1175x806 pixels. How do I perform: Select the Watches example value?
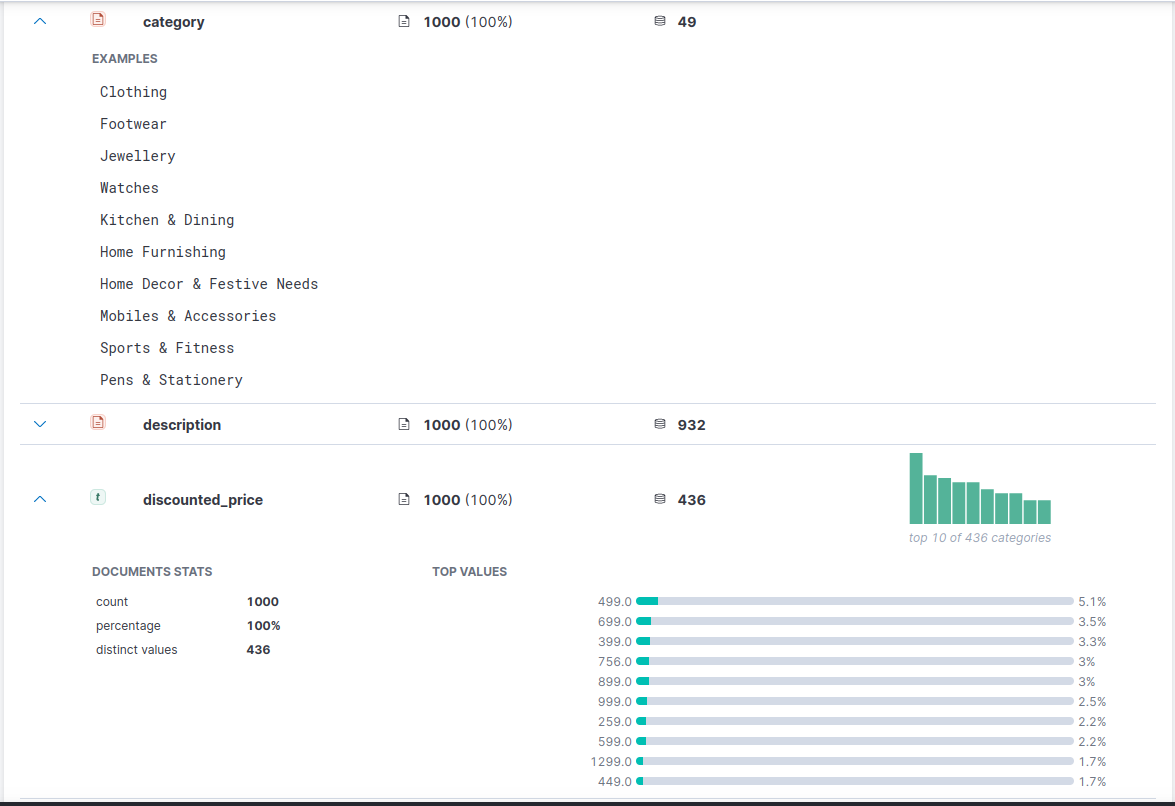(130, 188)
